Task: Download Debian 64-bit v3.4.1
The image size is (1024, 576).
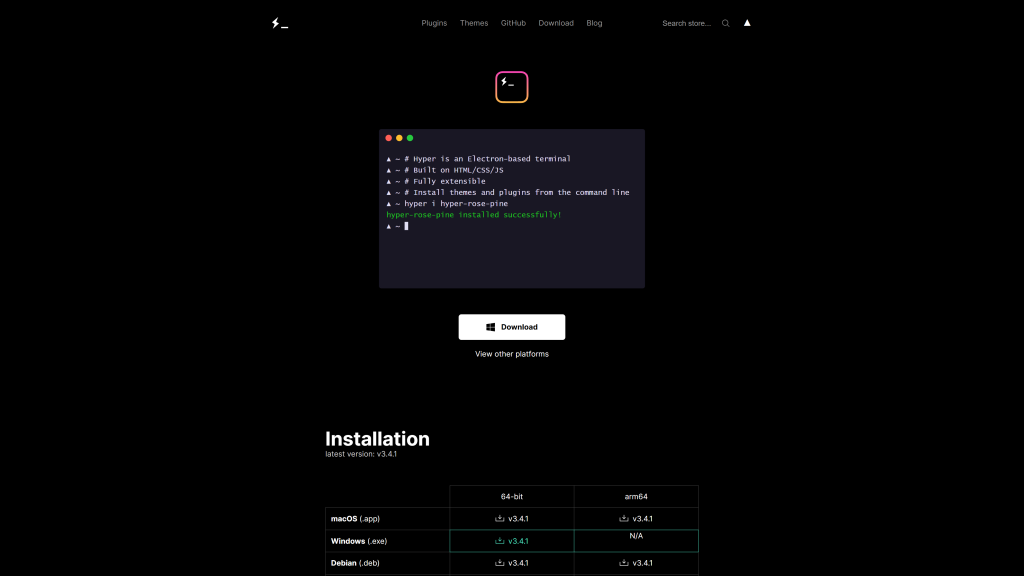Action: coord(512,563)
